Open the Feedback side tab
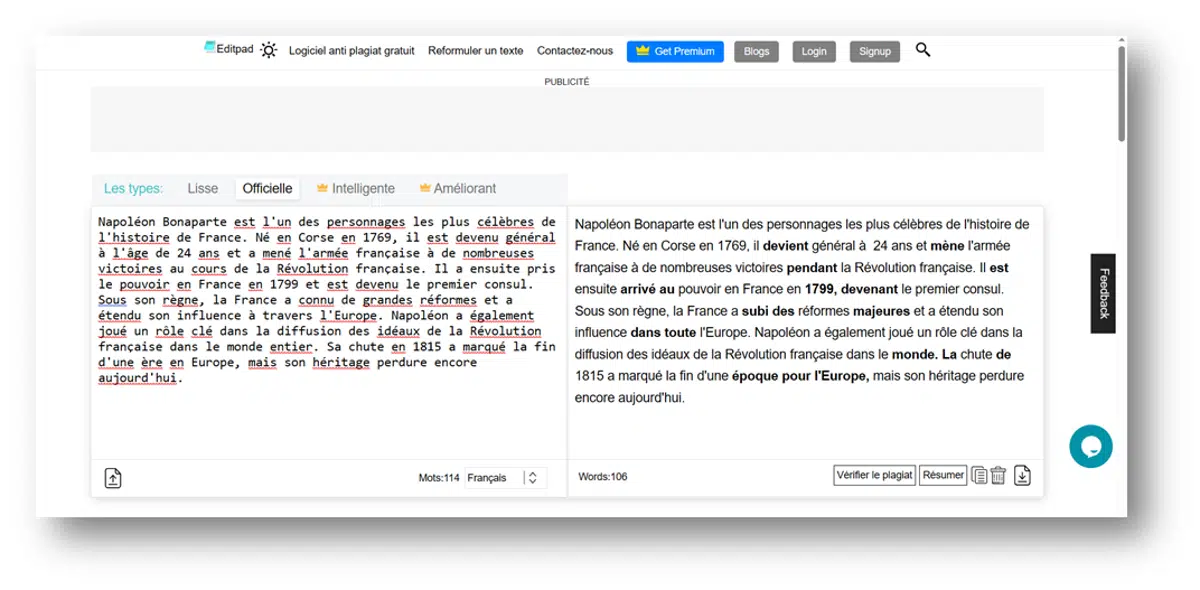 pyautogui.click(x=1103, y=293)
